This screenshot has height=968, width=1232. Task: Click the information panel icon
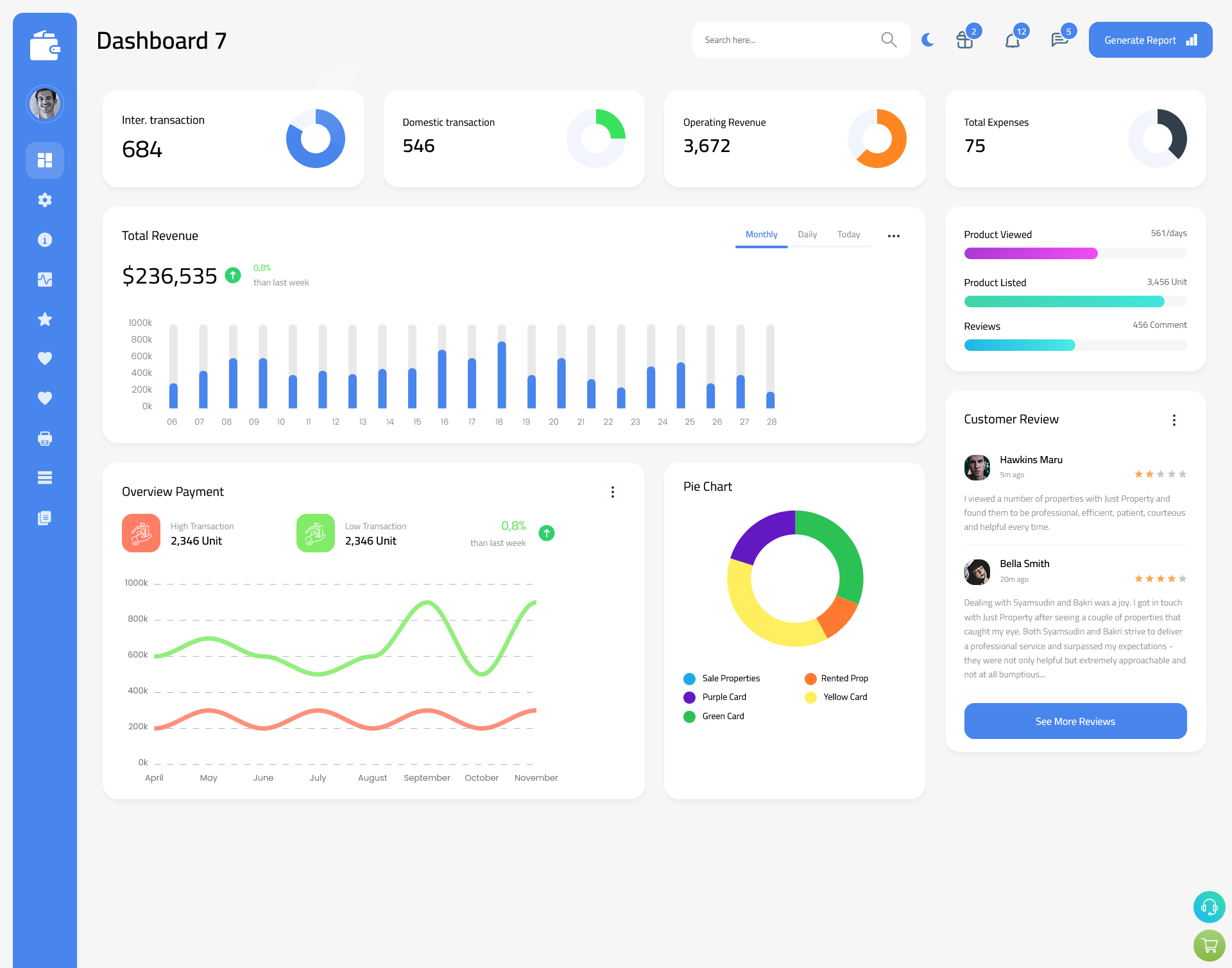pos(44,239)
